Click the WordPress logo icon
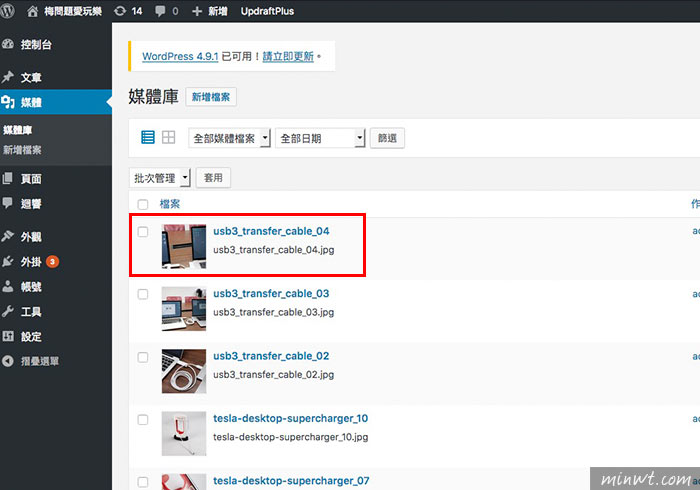The height and width of the screenshot is (490, 700). (x=6, y=10)
